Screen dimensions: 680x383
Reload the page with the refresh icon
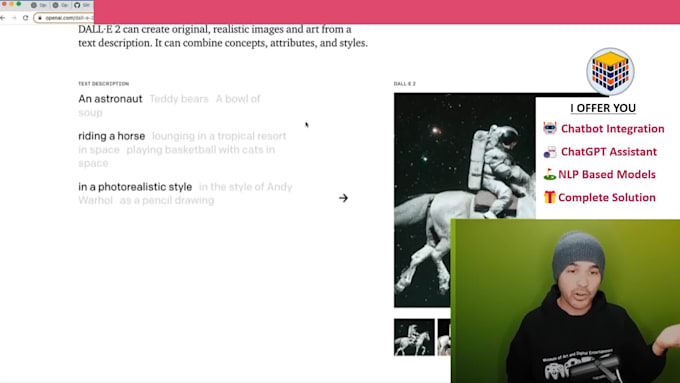tap(26, 18)
